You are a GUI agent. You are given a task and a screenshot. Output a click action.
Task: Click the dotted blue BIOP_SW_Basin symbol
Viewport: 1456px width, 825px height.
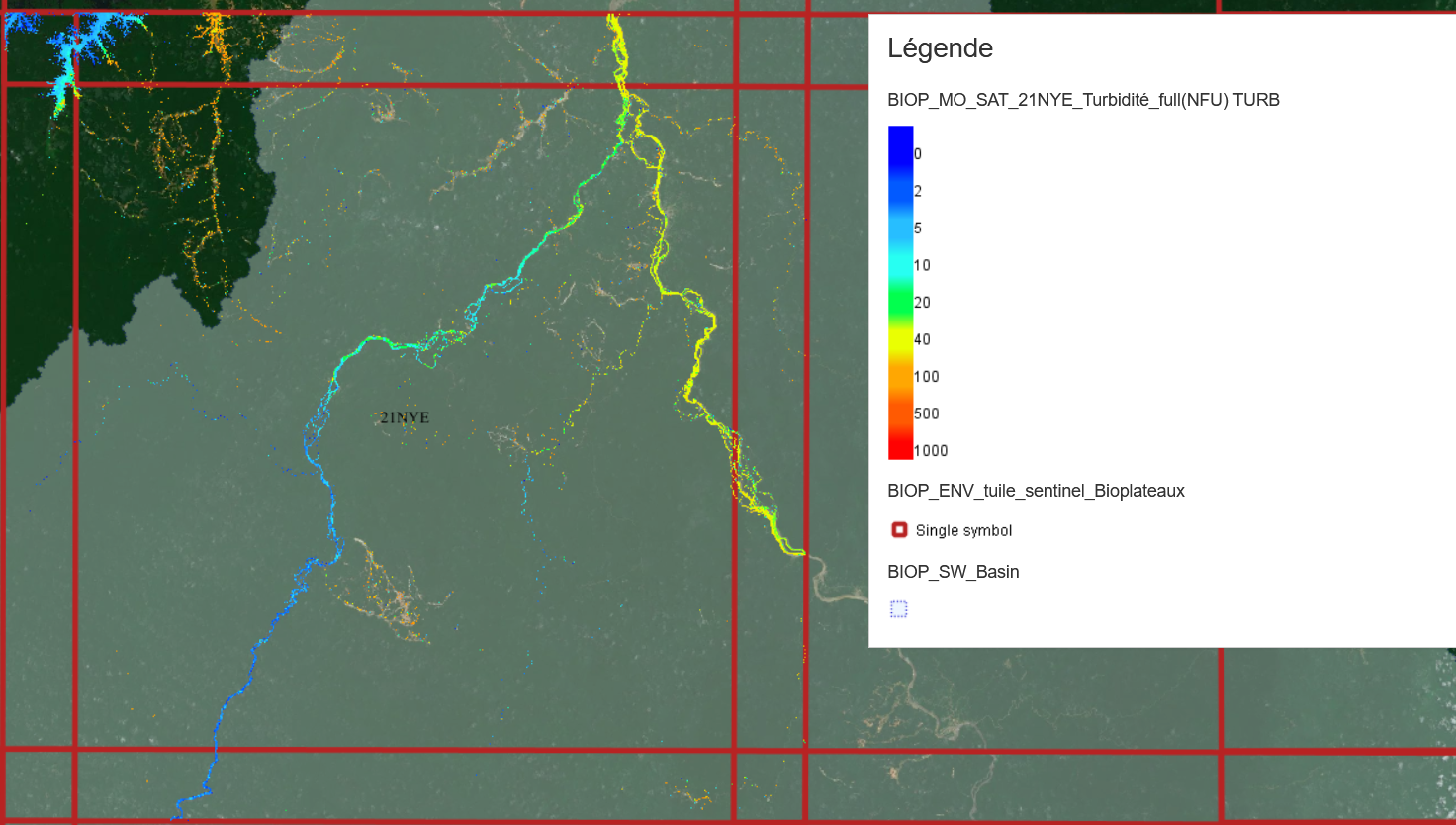coord(898,609)
